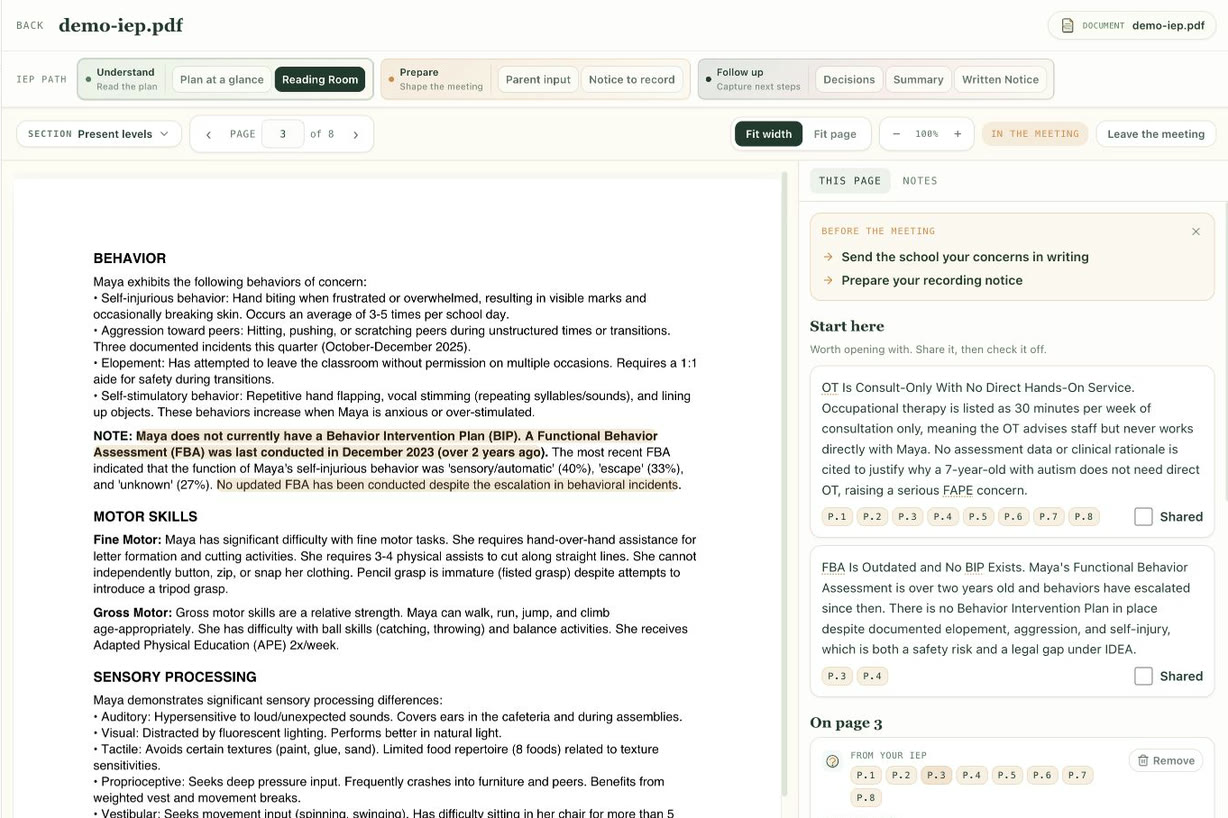
Task: Switch to Reading Room
Action: (320, 80)
